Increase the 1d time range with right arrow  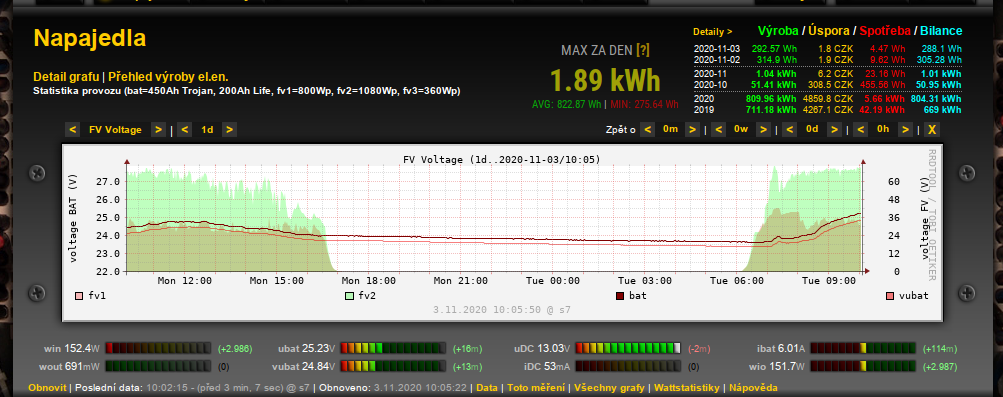[x=229, y=130]
